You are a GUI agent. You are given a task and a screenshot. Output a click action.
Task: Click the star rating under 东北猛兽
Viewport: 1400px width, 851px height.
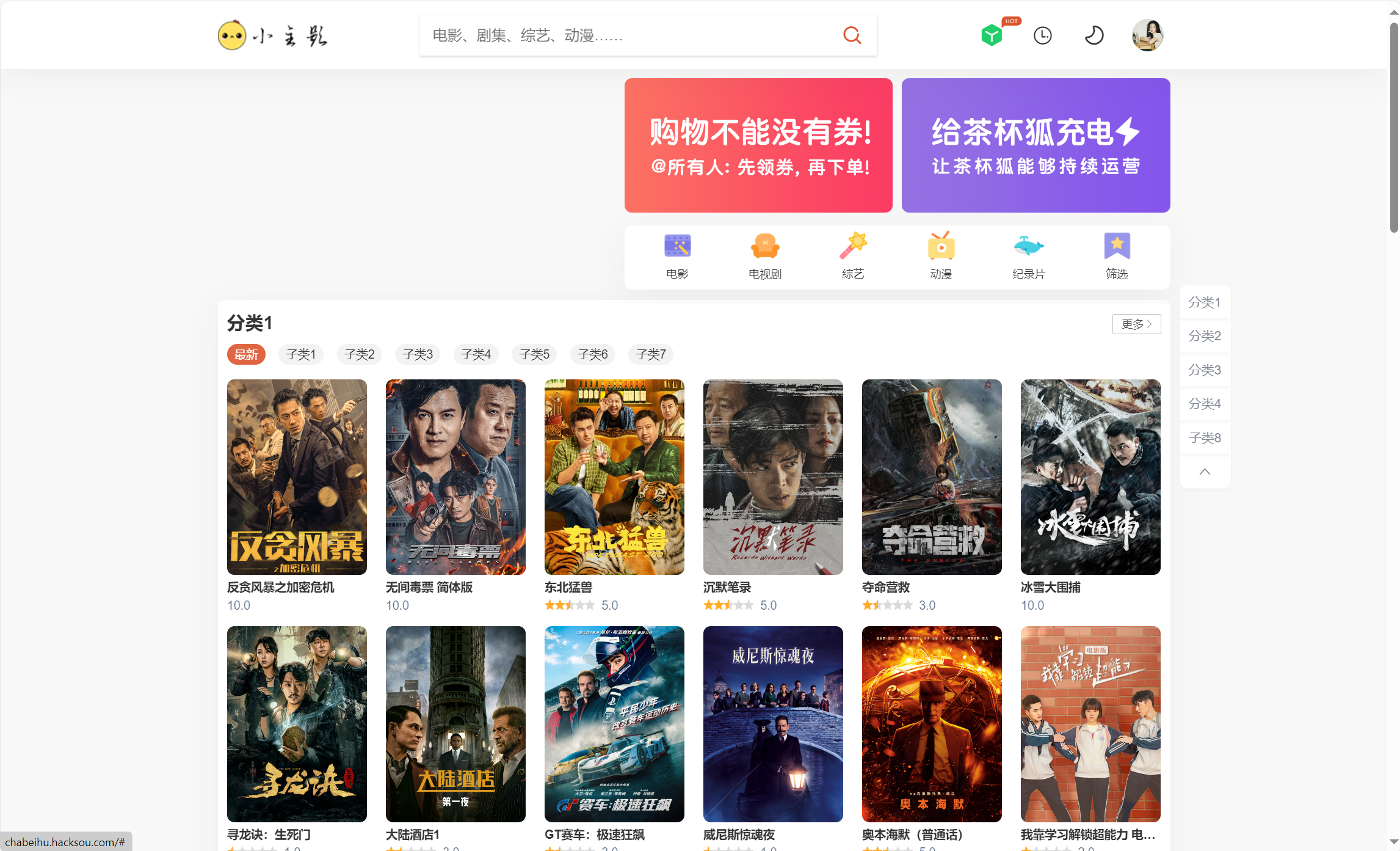pyautogui.click(x=570, y=605)
